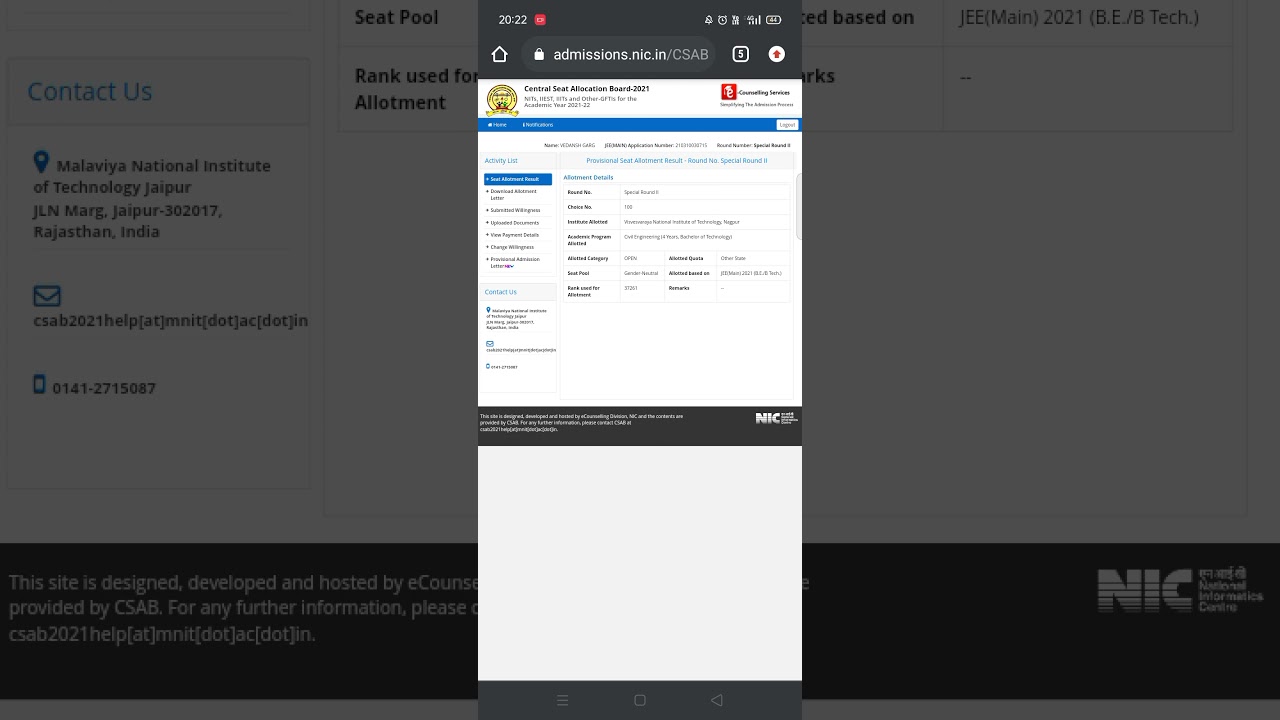Image resolution: width=1280 pixels, height=720 pixels.
Task: Select Seat Allotment Result in Activity List
Action: point(517,179)
